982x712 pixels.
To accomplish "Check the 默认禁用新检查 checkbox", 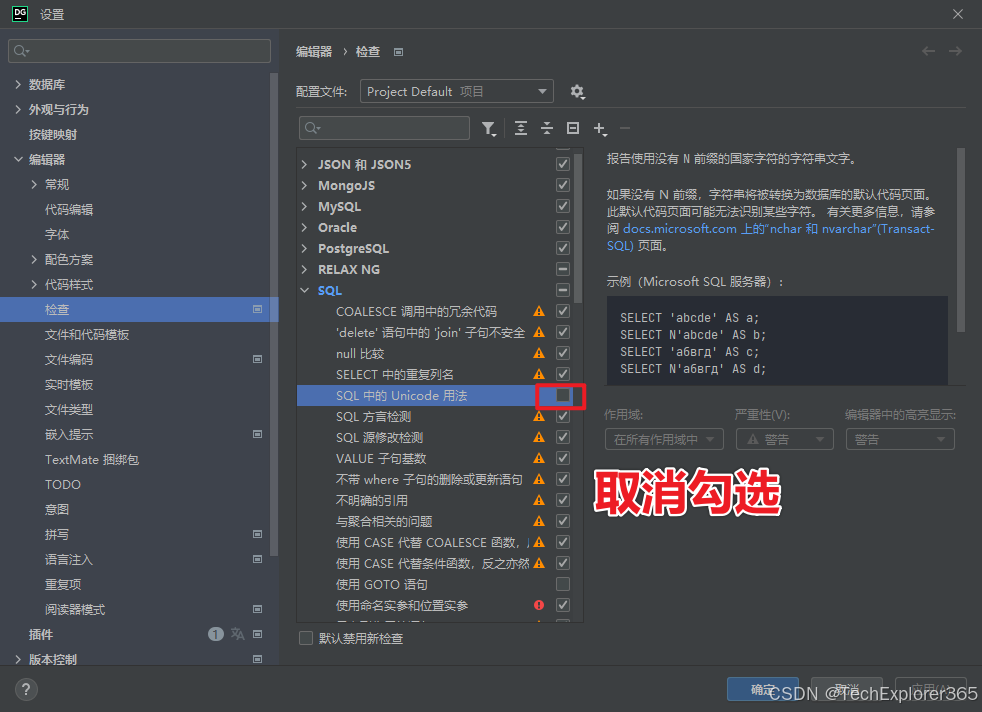I will (306, 638).
